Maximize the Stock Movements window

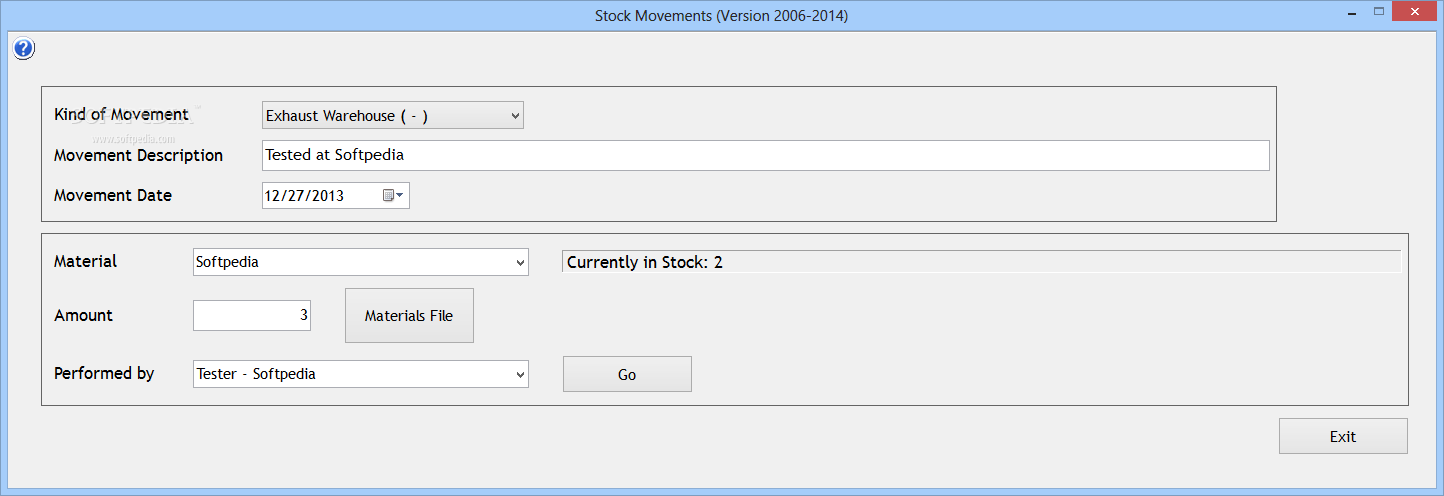pyautogui.click(x=1379, y=11)
